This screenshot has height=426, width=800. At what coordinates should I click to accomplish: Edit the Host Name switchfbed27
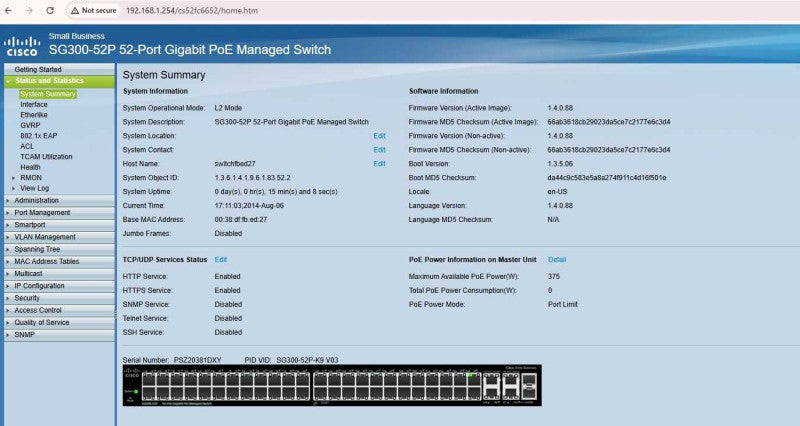pyautogui.click(x=379, y=164)
